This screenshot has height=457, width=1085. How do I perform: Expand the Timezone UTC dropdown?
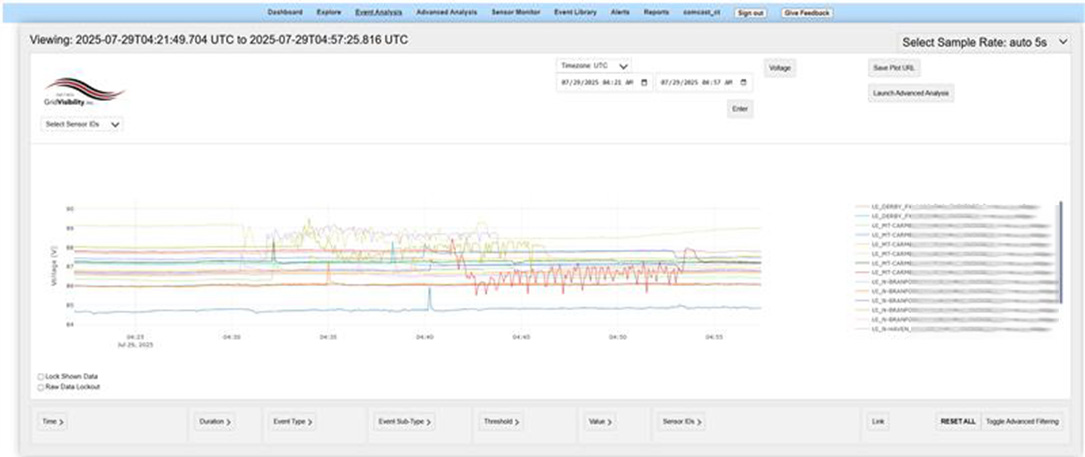coord(594,65)
